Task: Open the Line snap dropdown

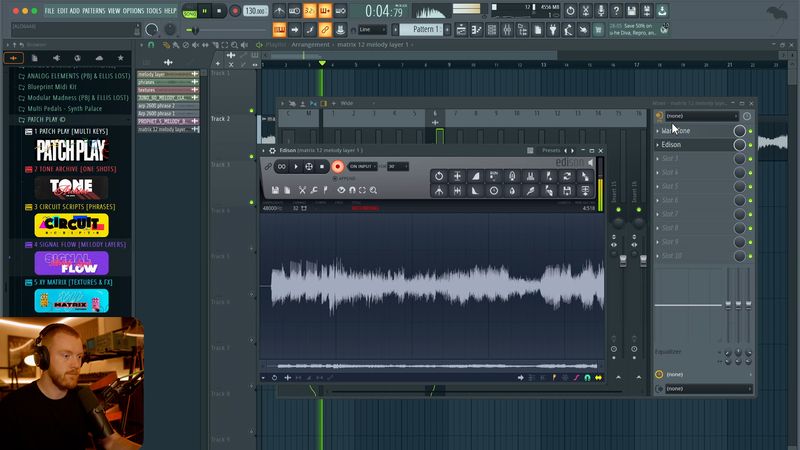Action: [372, 30]
